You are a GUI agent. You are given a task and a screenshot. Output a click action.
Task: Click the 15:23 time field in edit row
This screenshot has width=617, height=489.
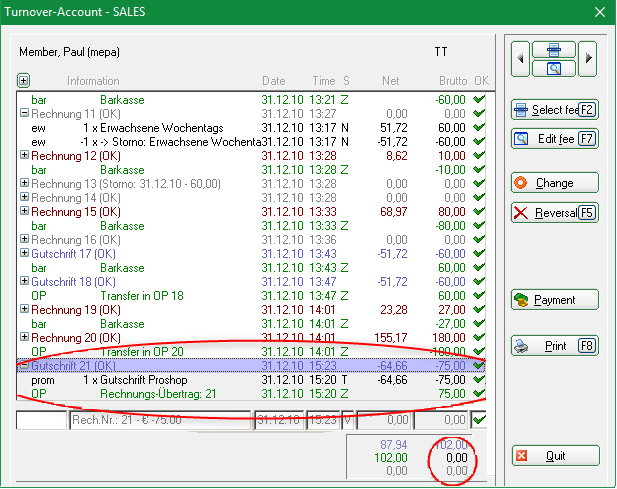click(x=323, y=420)
